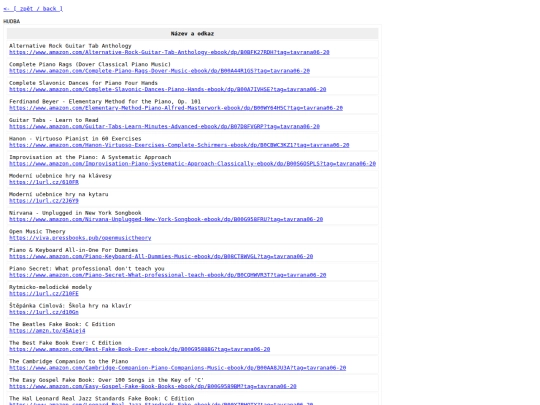Select title Alternative Rock Guitar Tab Anthology
540x405 pixels.
point(70,46)
